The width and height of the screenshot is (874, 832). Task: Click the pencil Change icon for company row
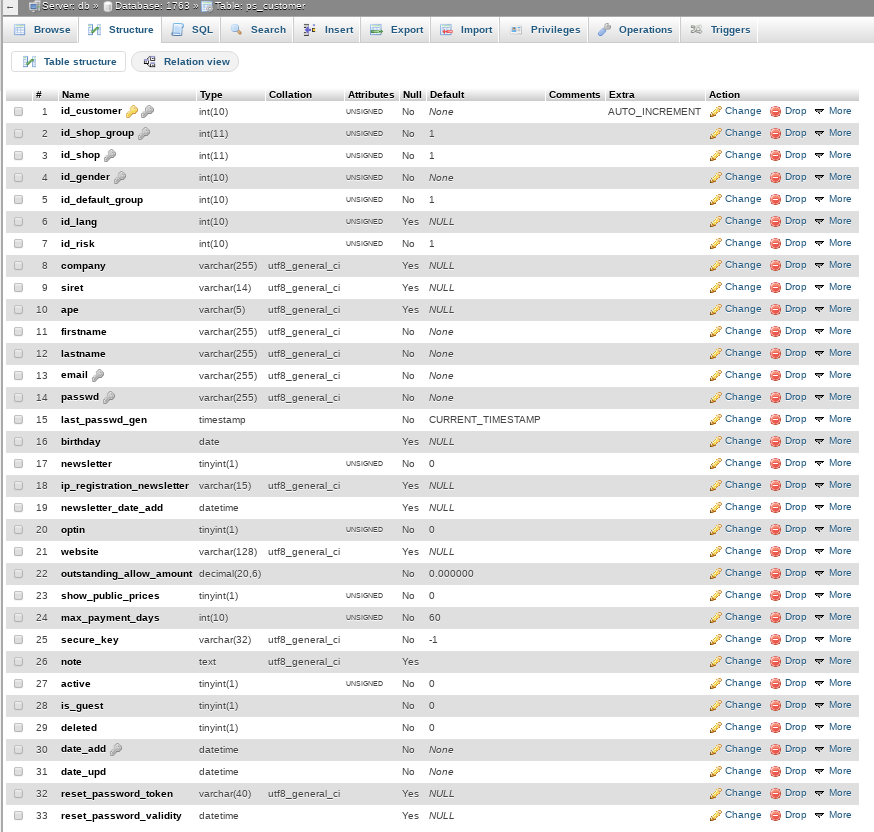(716, 266)
